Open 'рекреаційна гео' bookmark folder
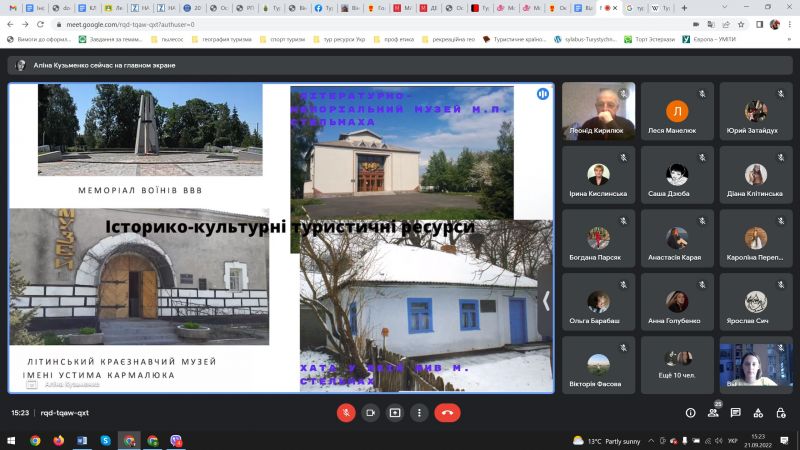800x450 pixels. 448,39
